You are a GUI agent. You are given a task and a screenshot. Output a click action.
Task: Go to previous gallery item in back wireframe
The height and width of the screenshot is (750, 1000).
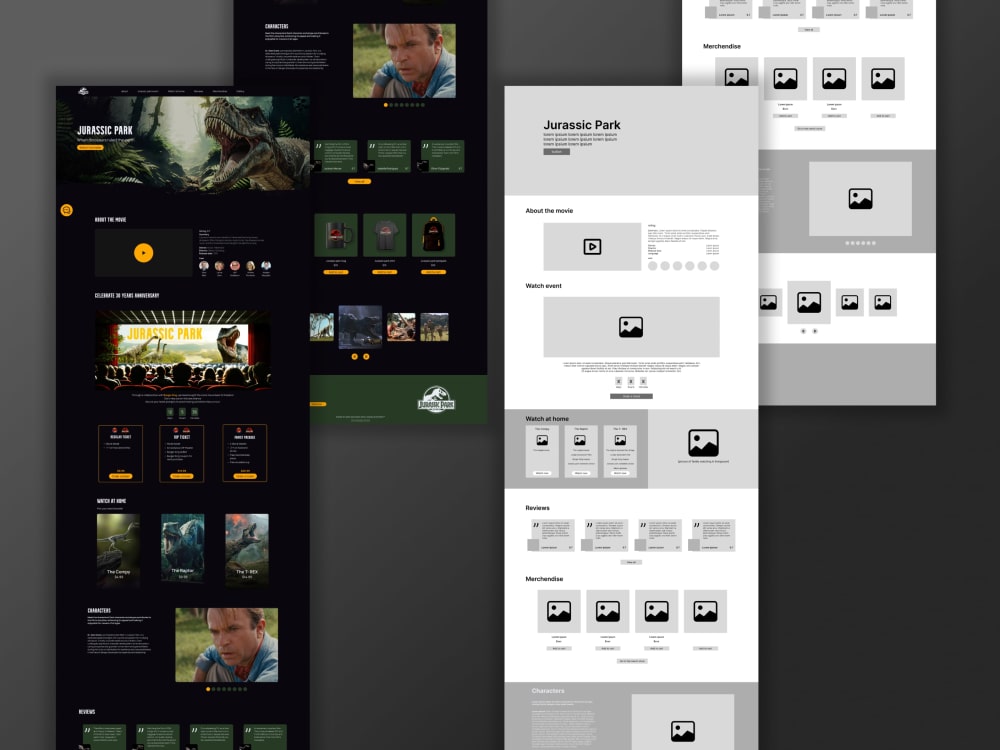(x=803, y=331)
